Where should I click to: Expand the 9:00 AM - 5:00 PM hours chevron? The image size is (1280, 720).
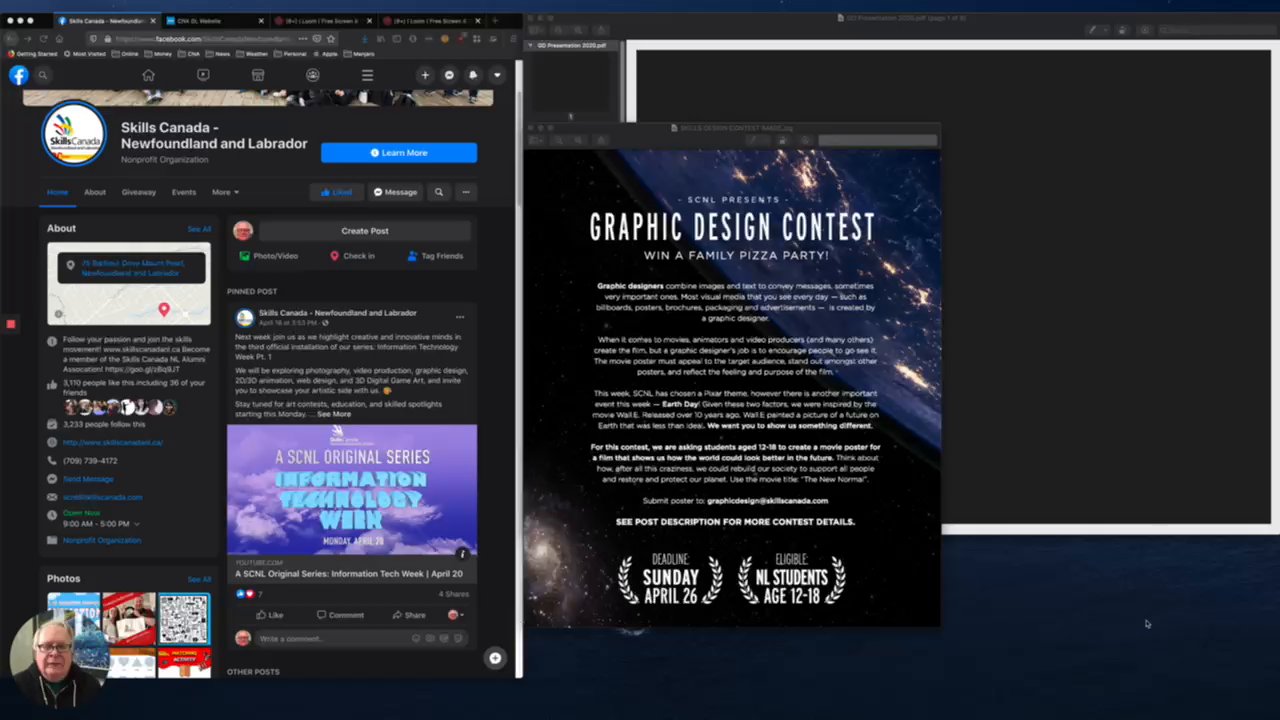137,524
